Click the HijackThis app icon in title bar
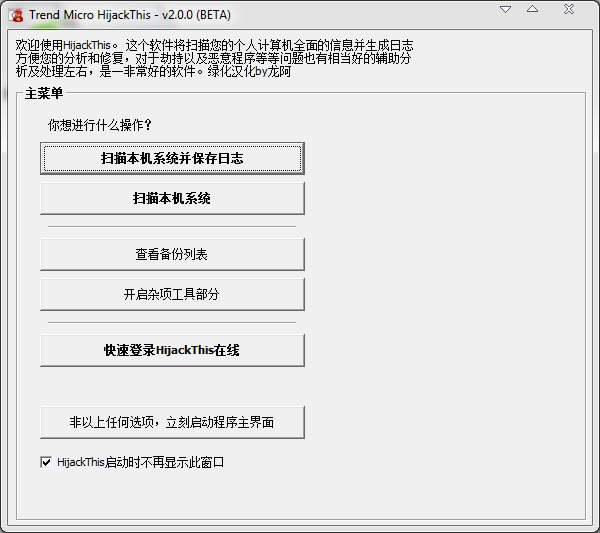Viewport: 600px width, 533px height. (x=16, y=14)
